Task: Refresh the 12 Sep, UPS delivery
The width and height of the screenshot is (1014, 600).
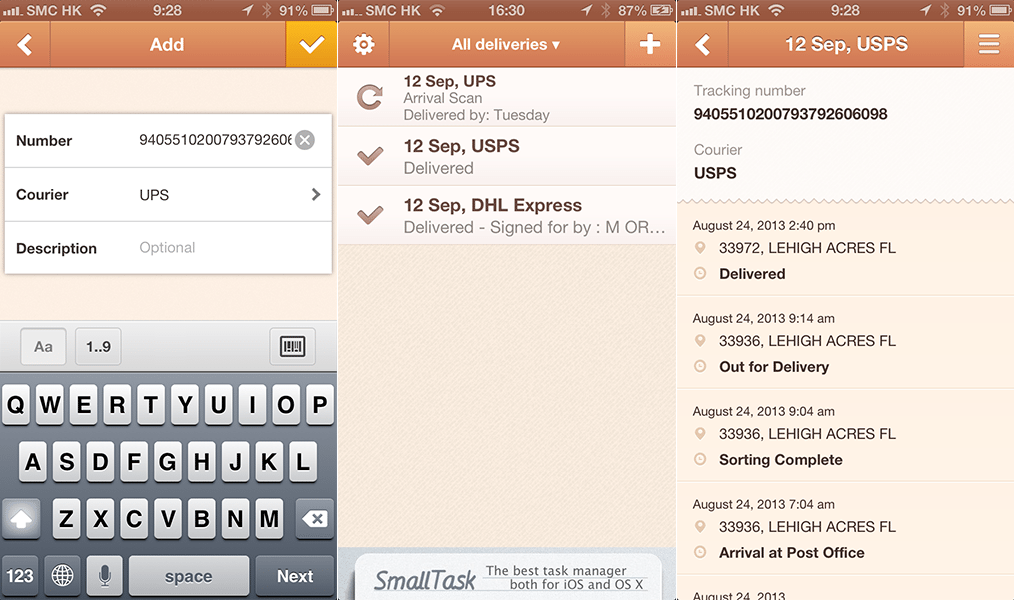Action: (x=370, y=98)
